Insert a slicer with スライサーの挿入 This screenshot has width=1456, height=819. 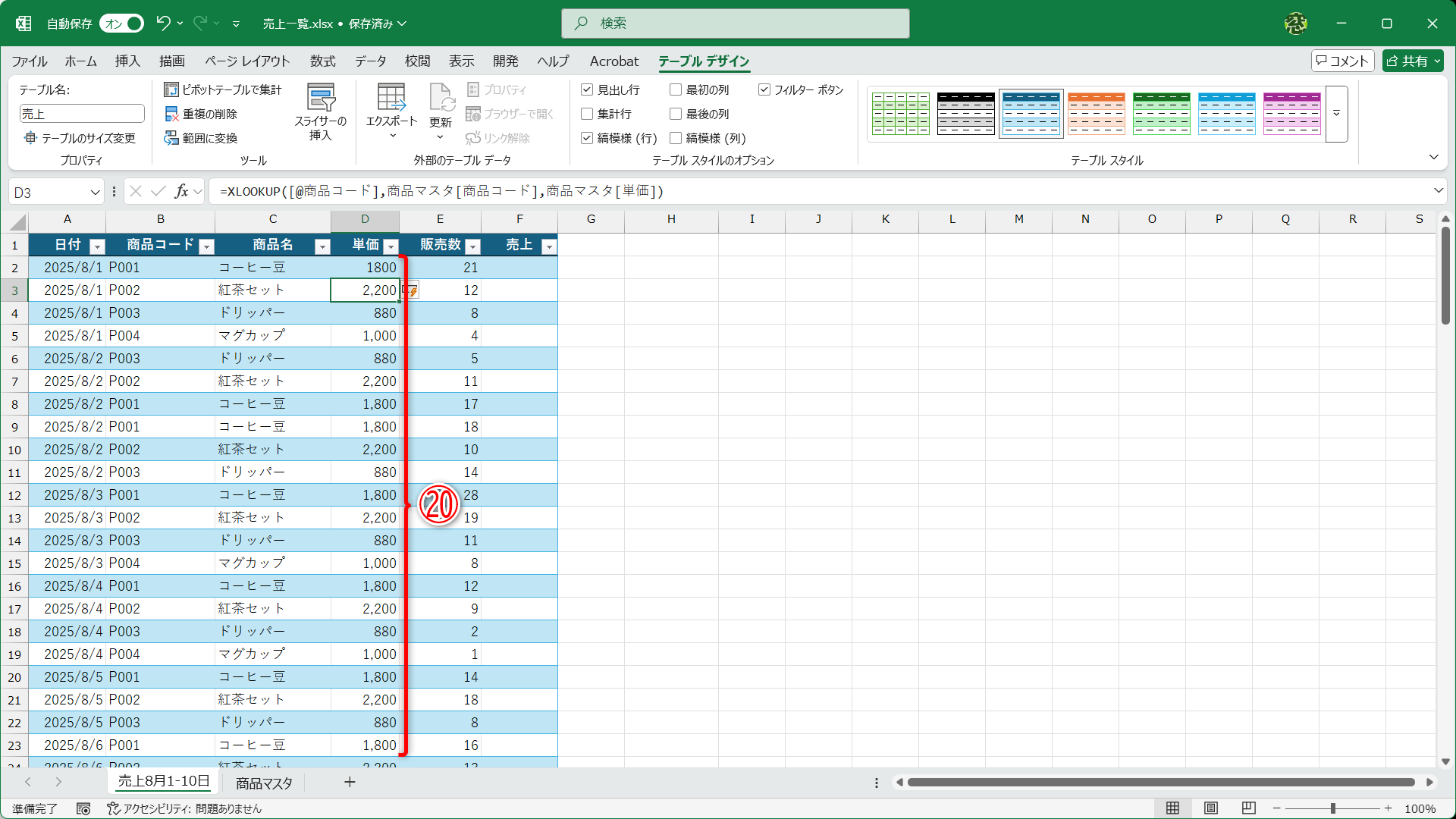[x=320, y=111]
